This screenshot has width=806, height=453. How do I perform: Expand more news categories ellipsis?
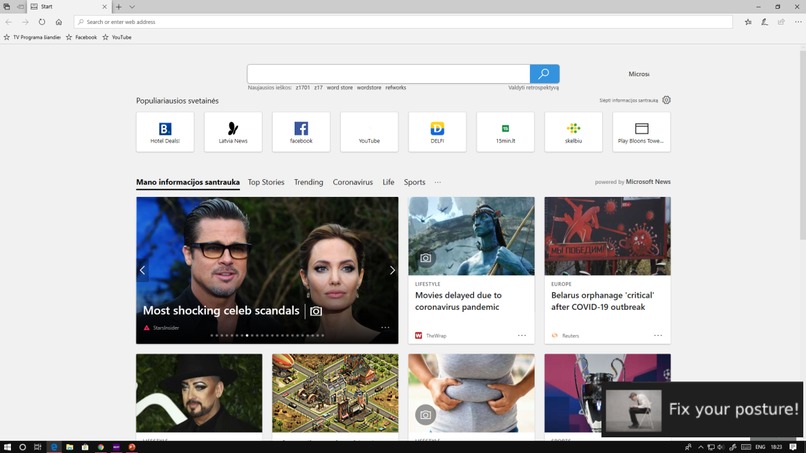(x=437, y=183)
